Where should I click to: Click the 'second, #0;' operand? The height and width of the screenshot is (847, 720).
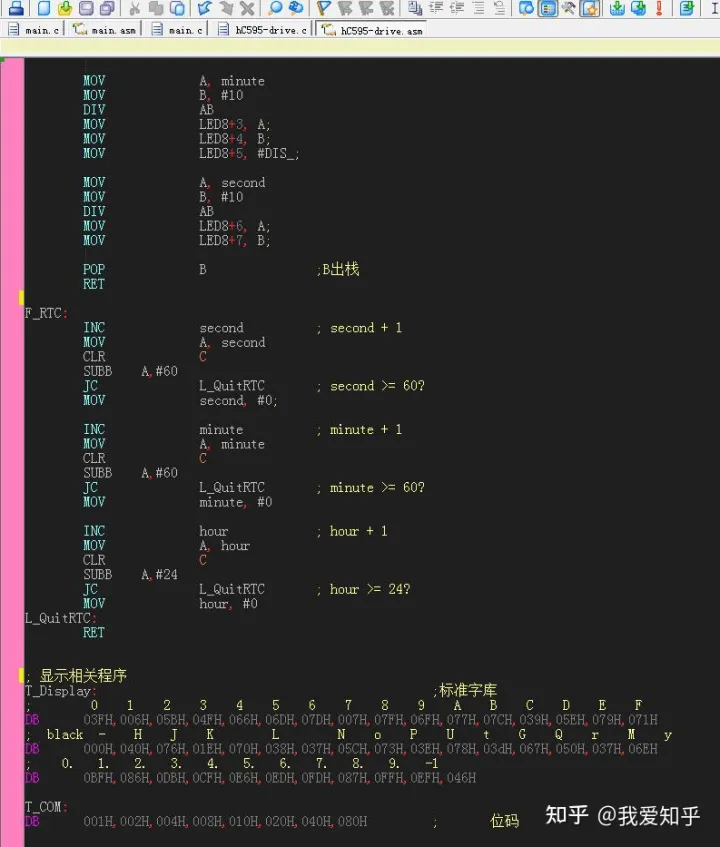coord(238,400)
